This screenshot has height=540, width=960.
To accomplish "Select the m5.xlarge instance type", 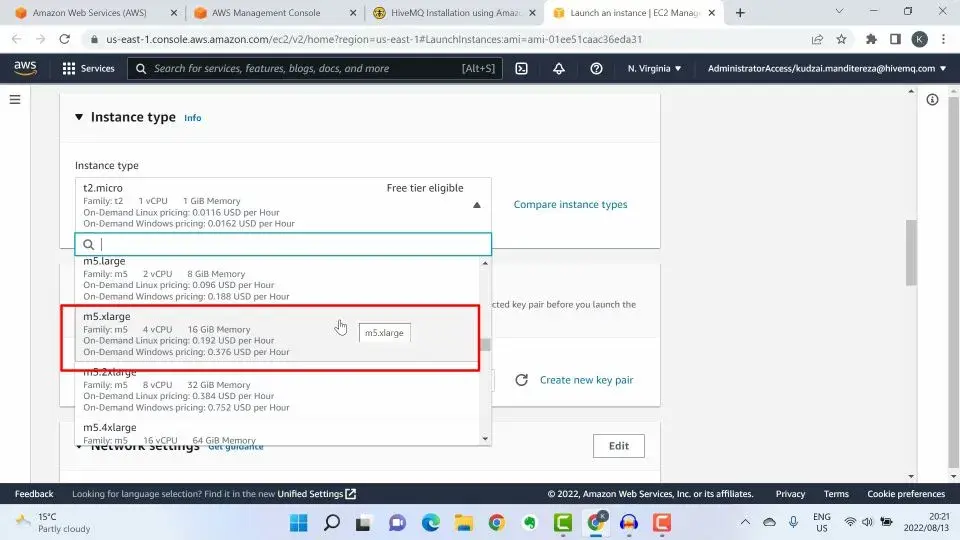I will (277, 334).
